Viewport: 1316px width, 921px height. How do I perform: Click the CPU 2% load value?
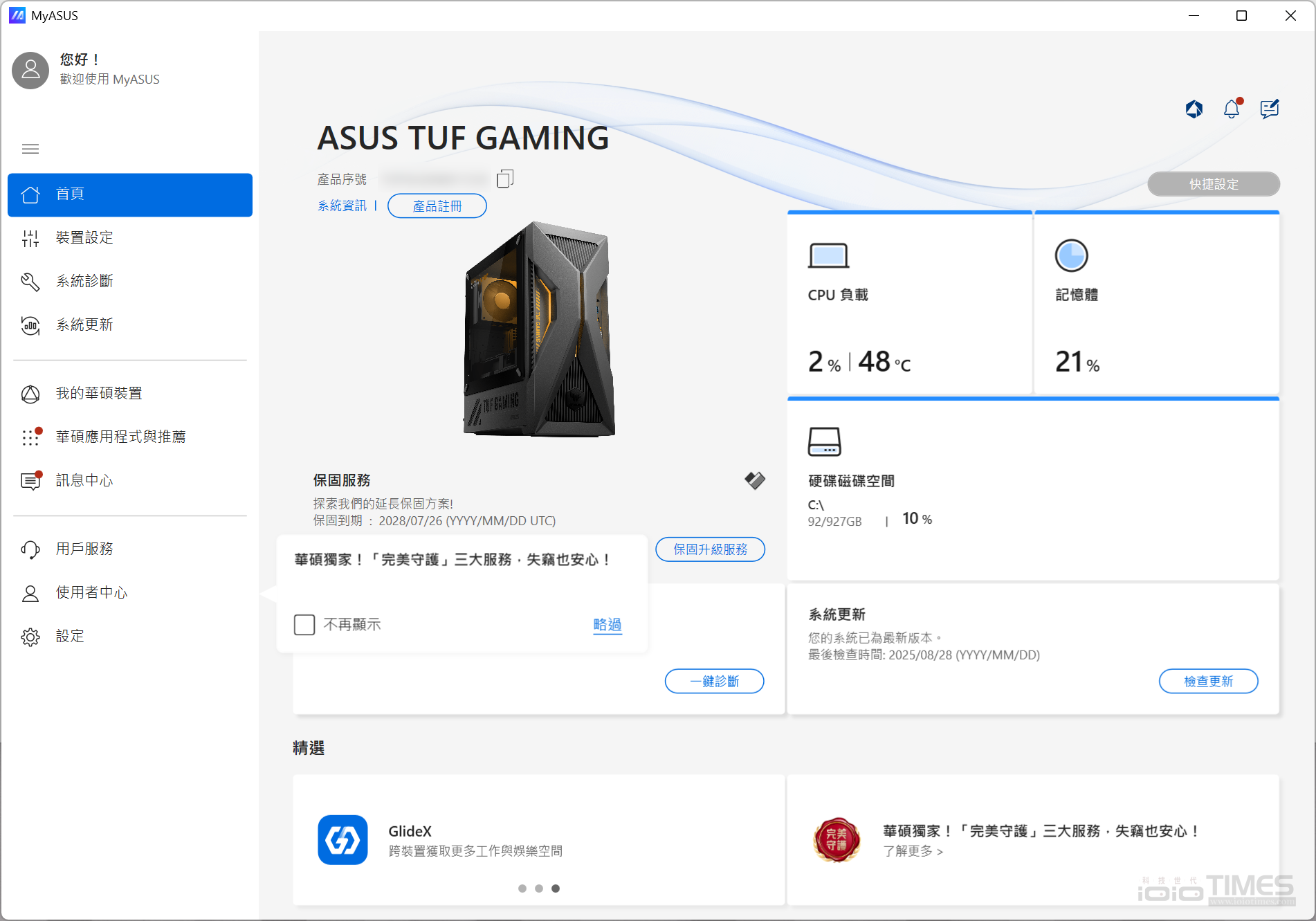pyautogui.click(x=824, y=362)
